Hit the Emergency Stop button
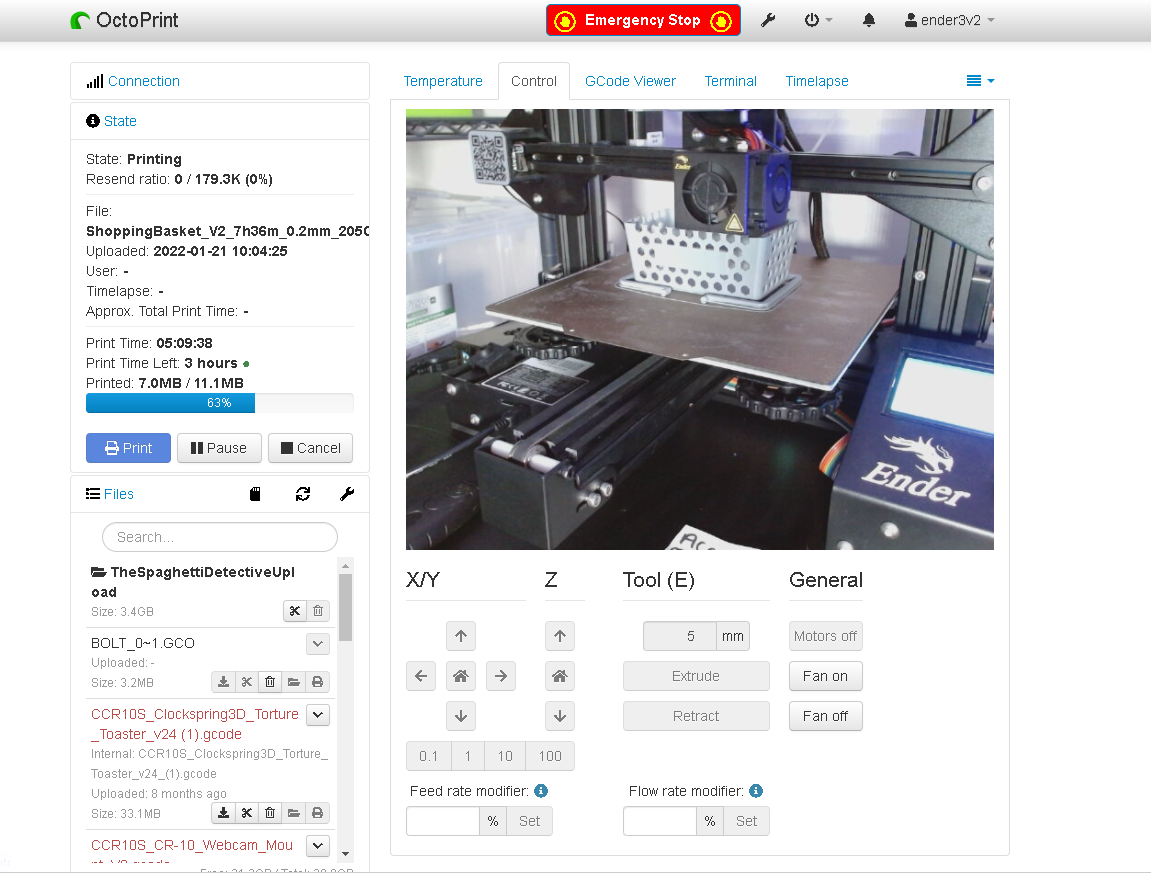Image resolution: width=1151 pixels, height=876 pixels. [643, 21]
